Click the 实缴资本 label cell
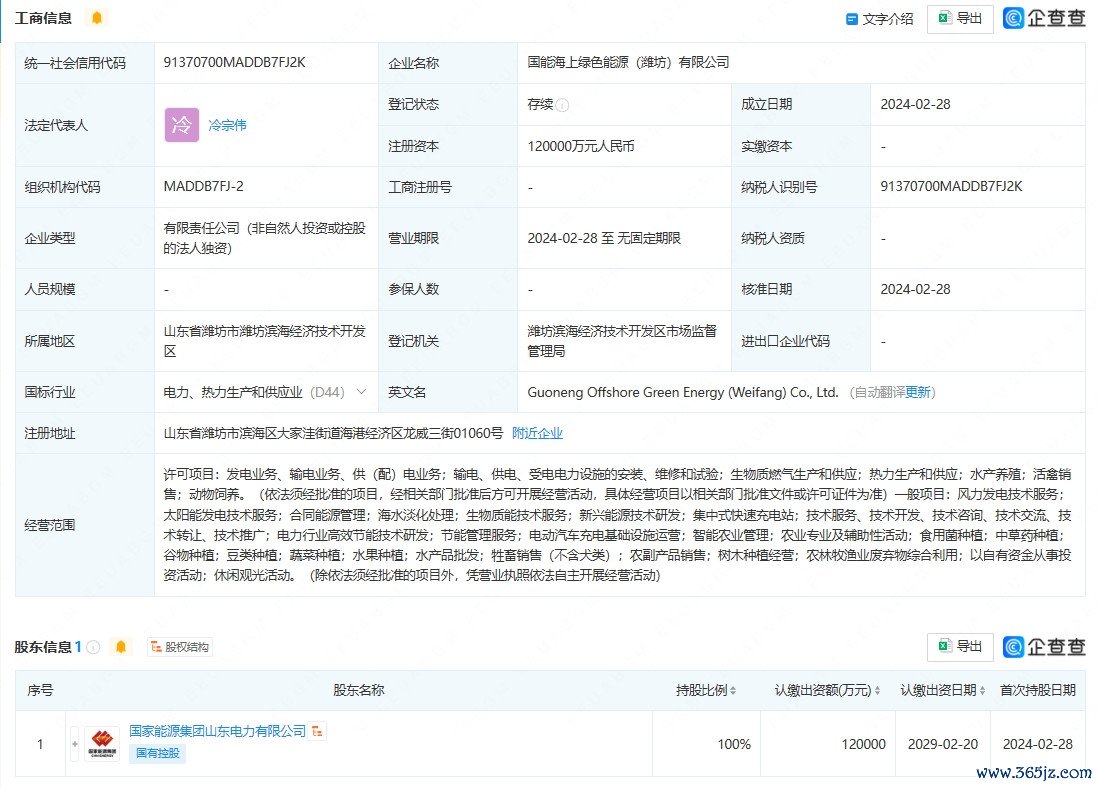Screen dimensions: 1099x788 (801, 146)
